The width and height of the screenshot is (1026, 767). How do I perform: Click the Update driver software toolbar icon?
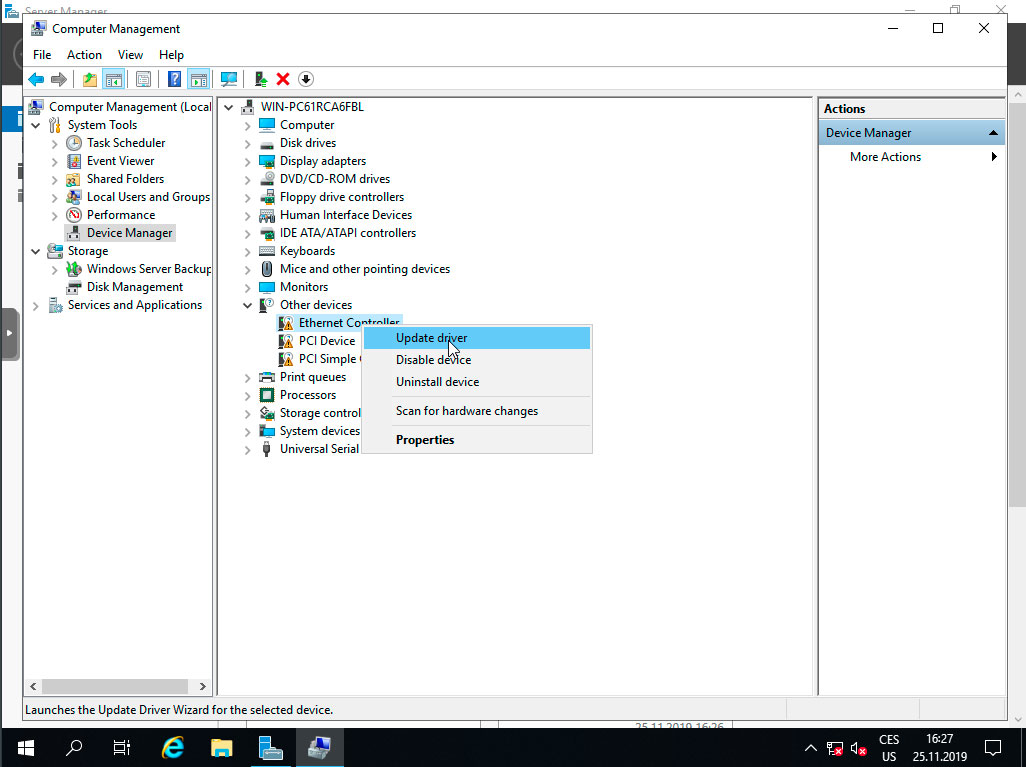pyautogui.click(x=259, y=79)
